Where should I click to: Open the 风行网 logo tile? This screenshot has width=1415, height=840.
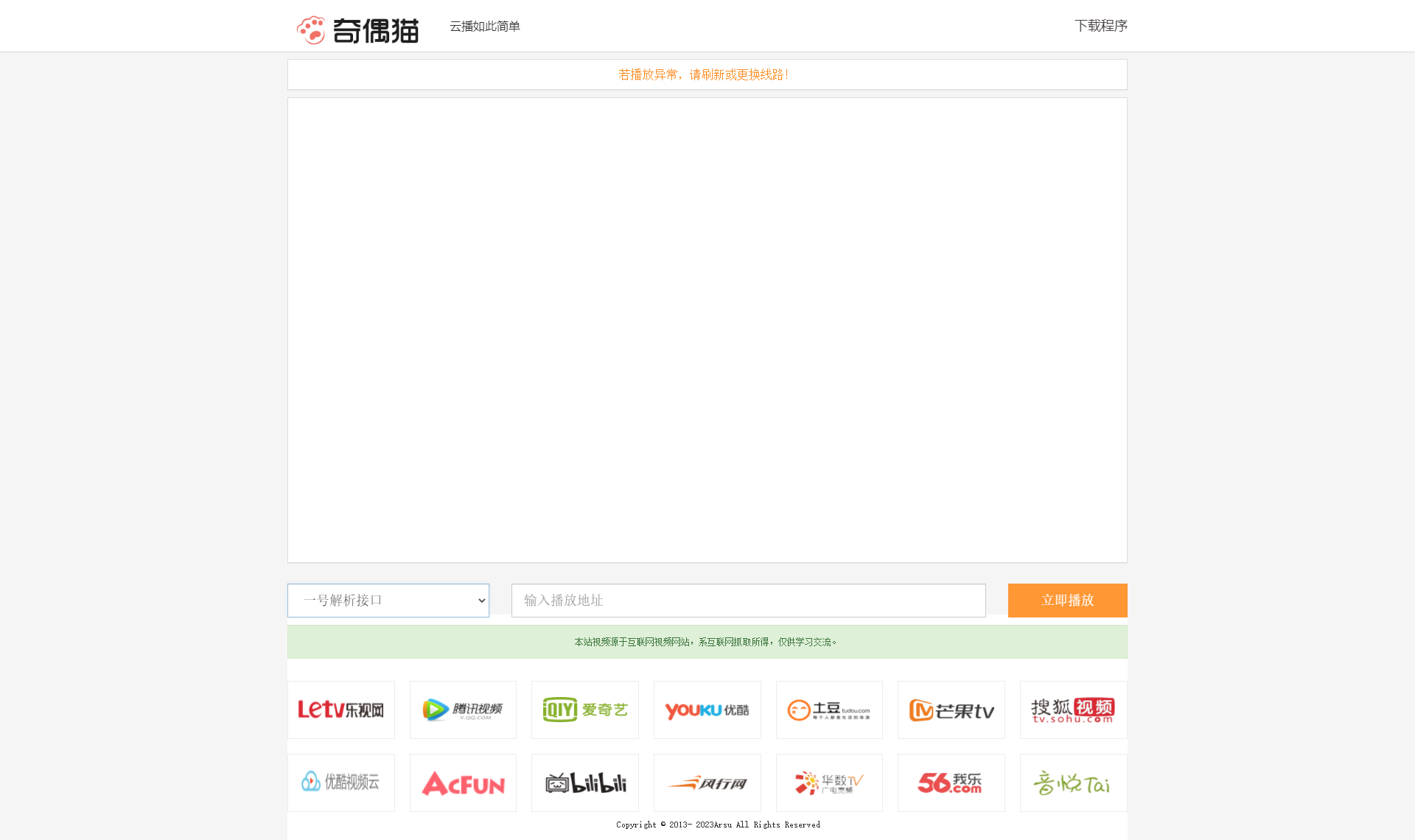tap(707, 783)
